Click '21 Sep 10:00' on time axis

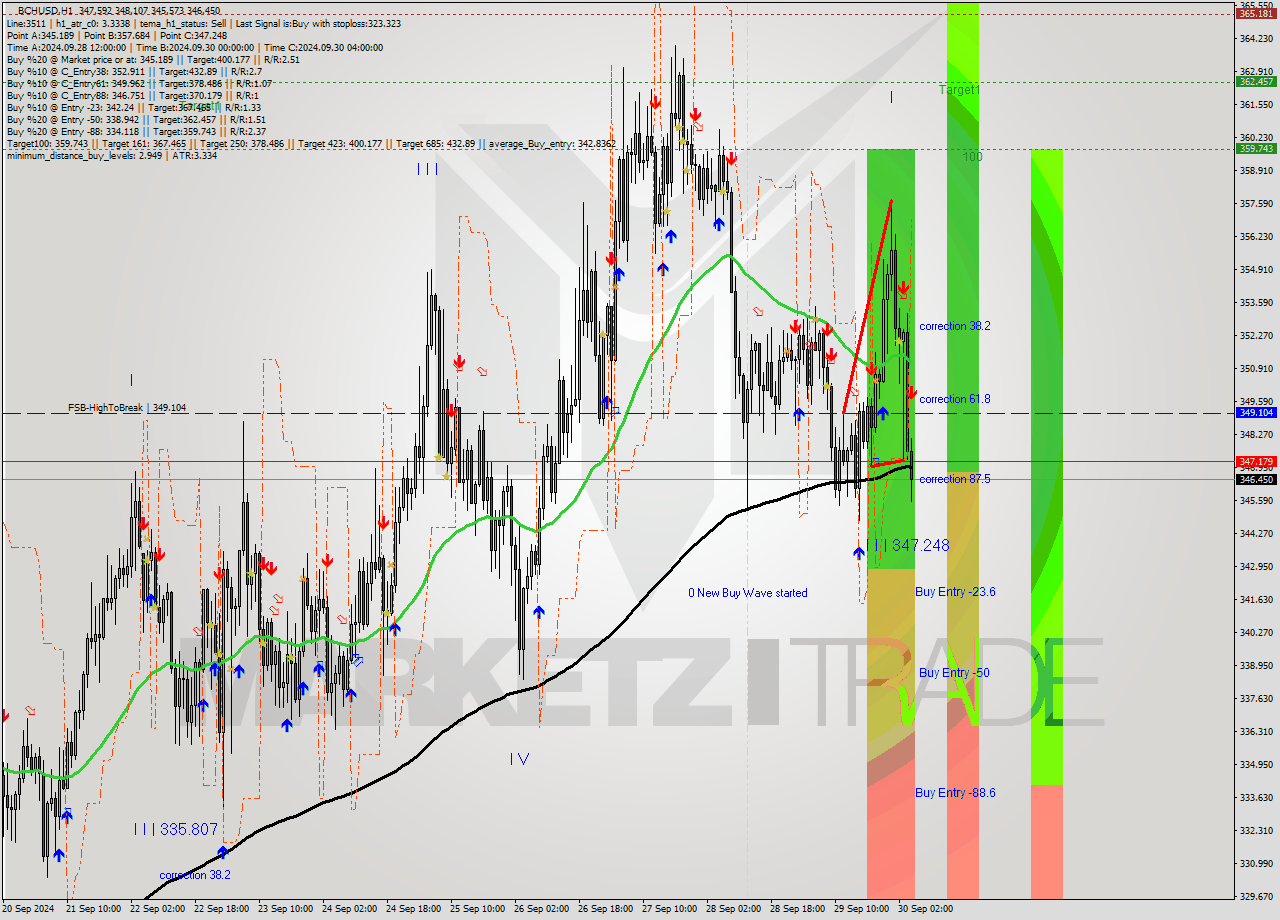tap(93, 910)
